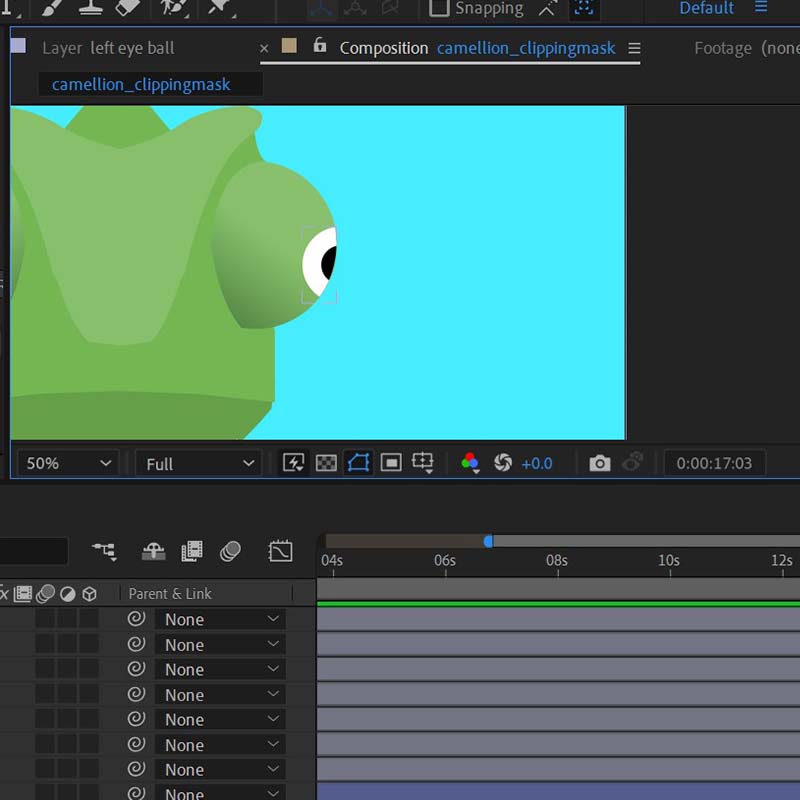Open grid and guide options icon
The height and width of the screenshot is (800, 800).
[423, 463]
